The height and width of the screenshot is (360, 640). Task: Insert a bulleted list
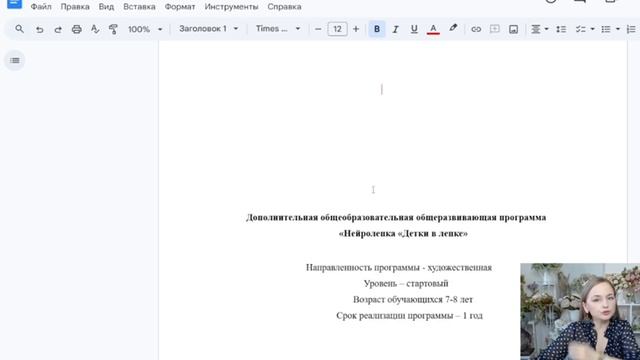click(606, 29)
